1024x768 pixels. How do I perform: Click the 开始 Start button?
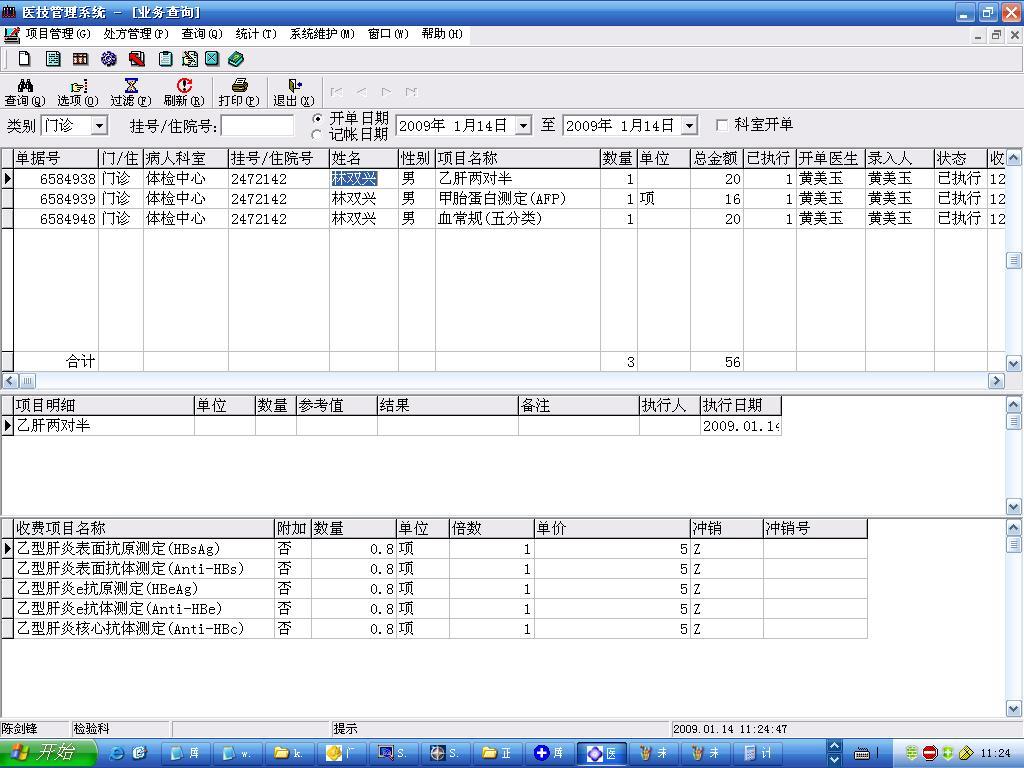[46, 753]
